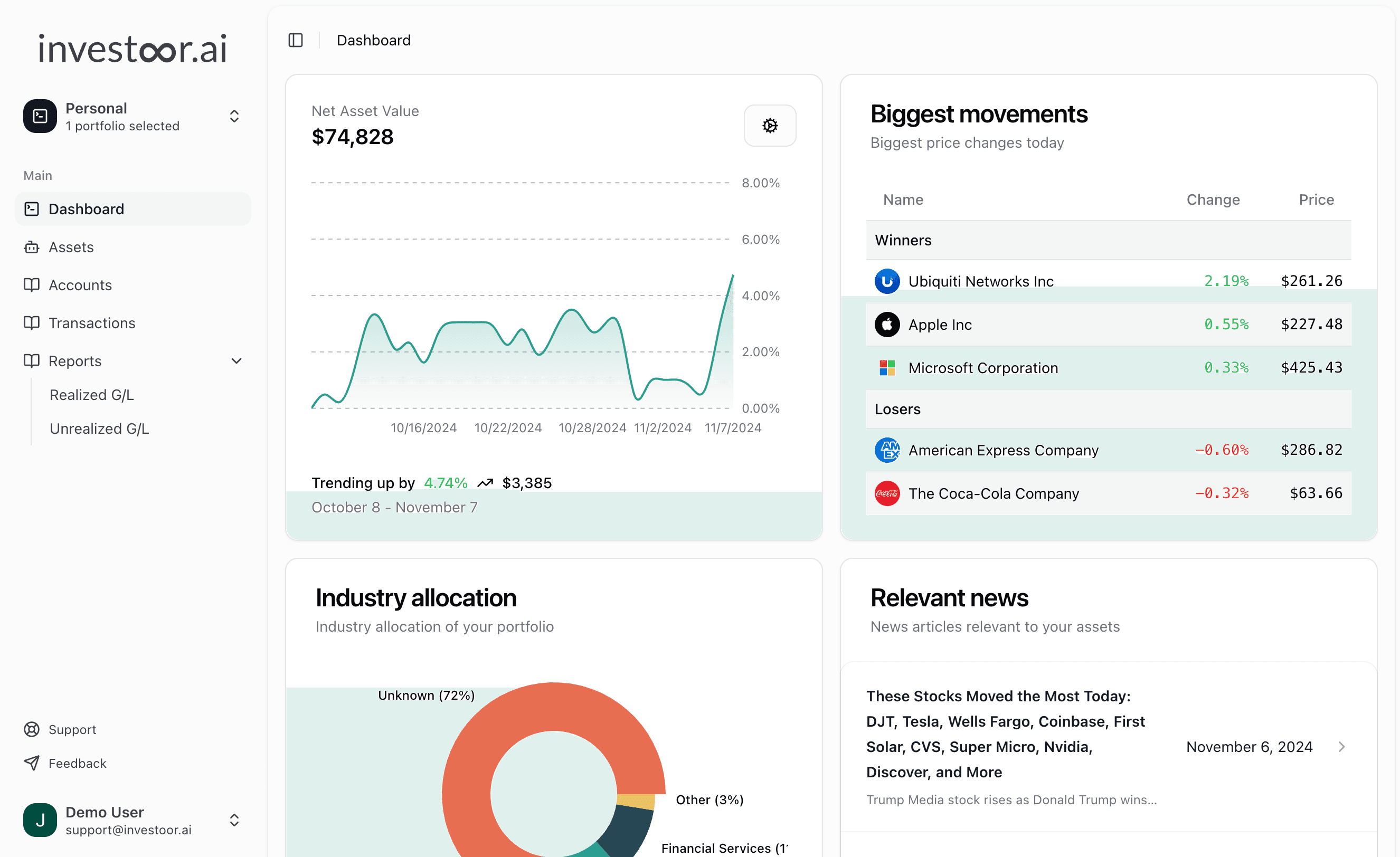This screenshot has width=1400, height=857.
Task: Click the Price column header
Action: (x=1316, y=200)
